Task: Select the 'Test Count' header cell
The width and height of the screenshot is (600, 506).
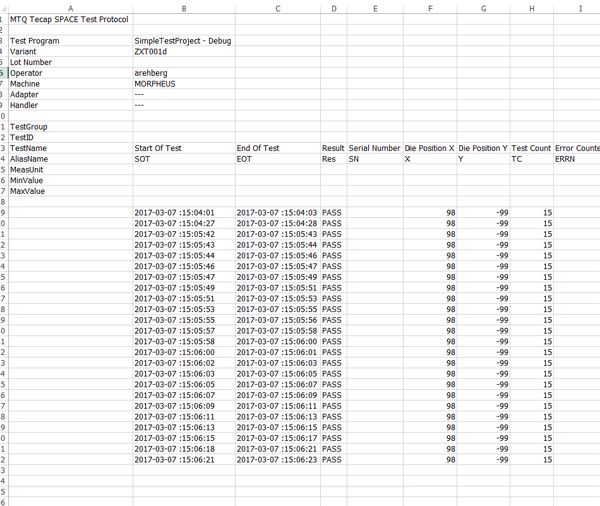Action: point(531,148)
